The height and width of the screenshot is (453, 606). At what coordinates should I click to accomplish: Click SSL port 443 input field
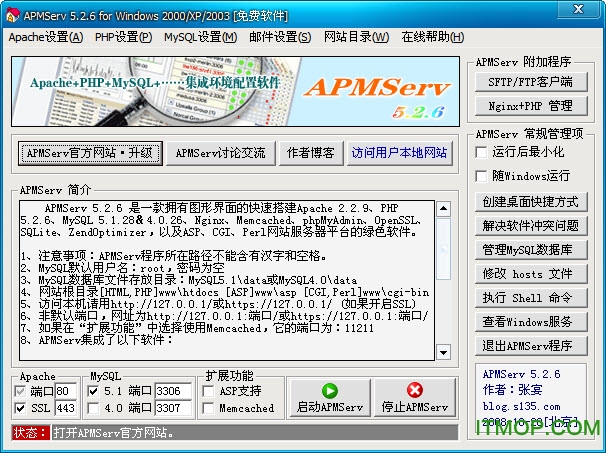[66, 408]
